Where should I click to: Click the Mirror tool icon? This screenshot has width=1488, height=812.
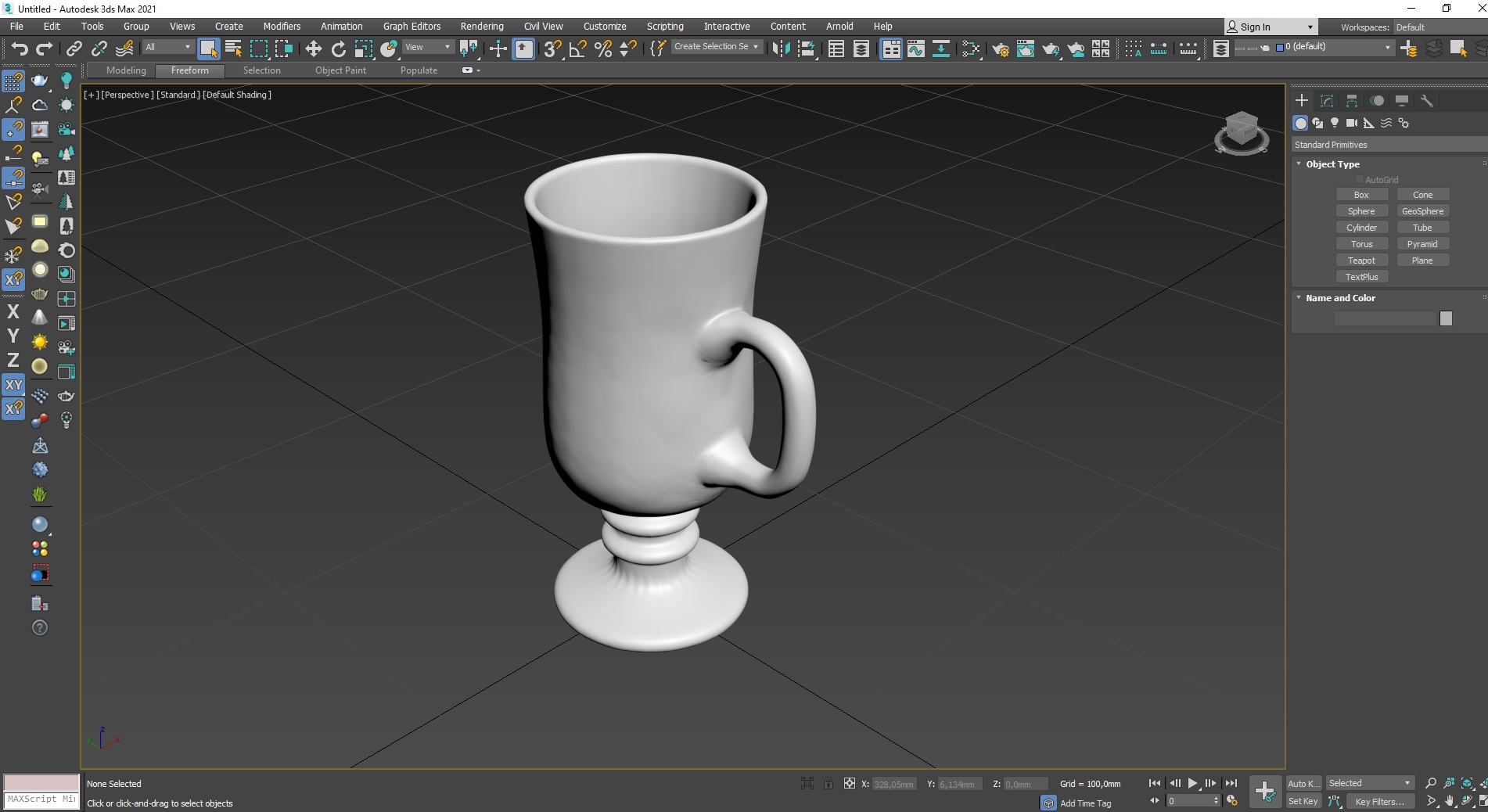781,49
